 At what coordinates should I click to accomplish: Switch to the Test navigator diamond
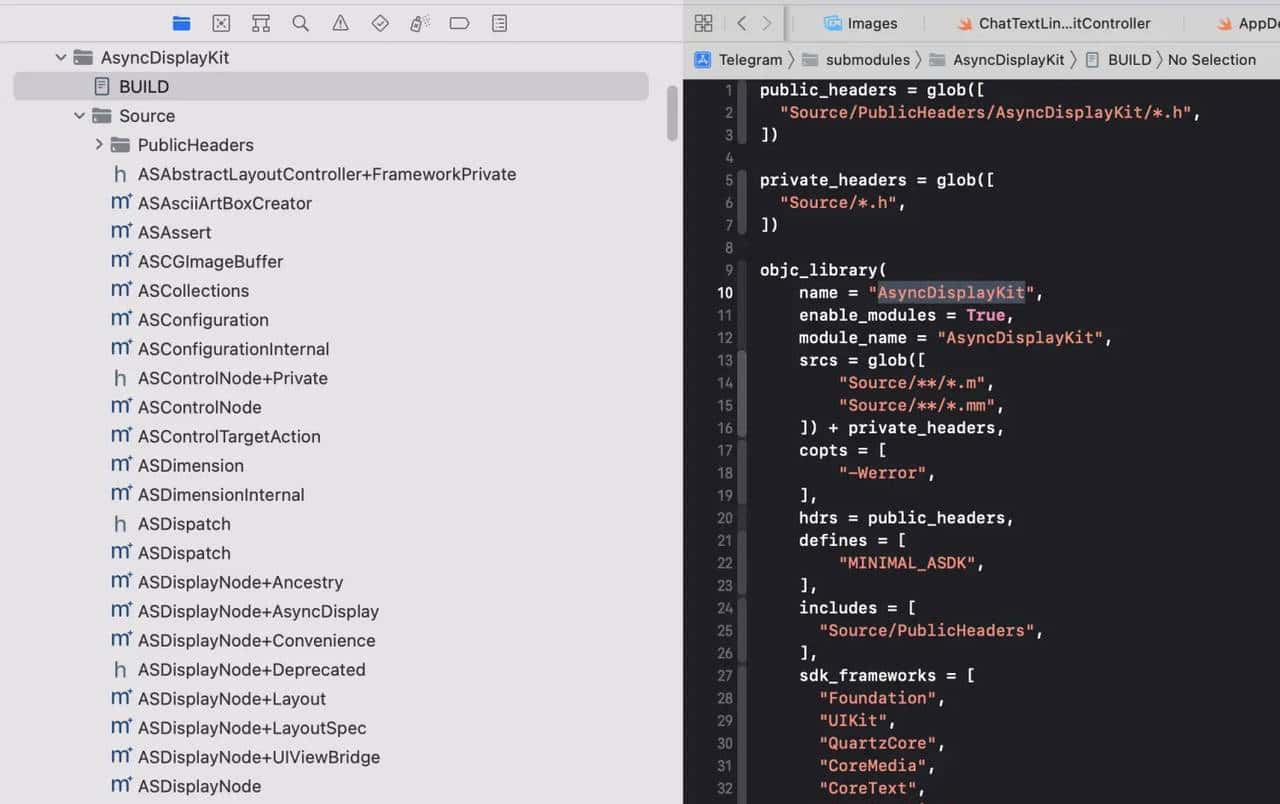(380, 23)
